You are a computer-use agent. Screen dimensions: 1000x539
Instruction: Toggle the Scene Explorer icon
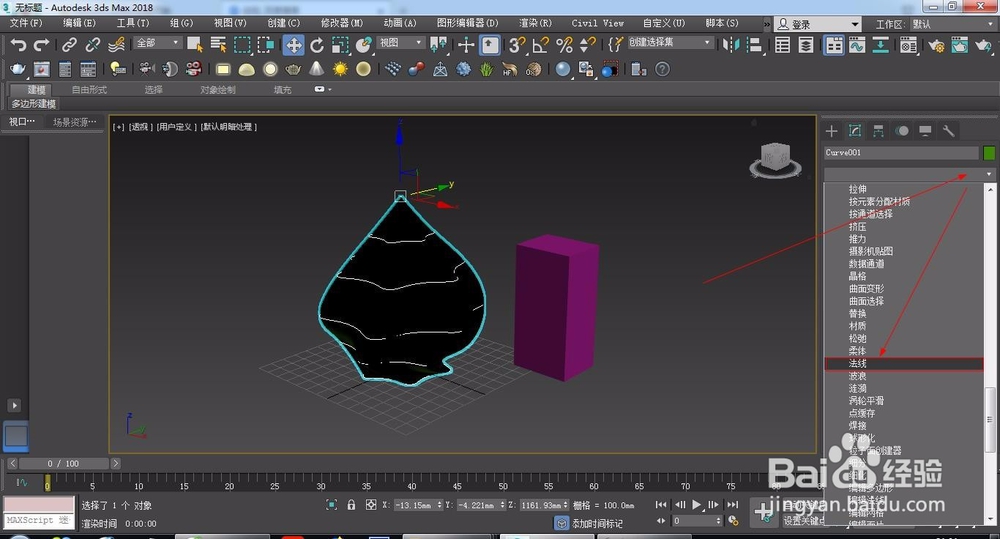click(783, 45)
